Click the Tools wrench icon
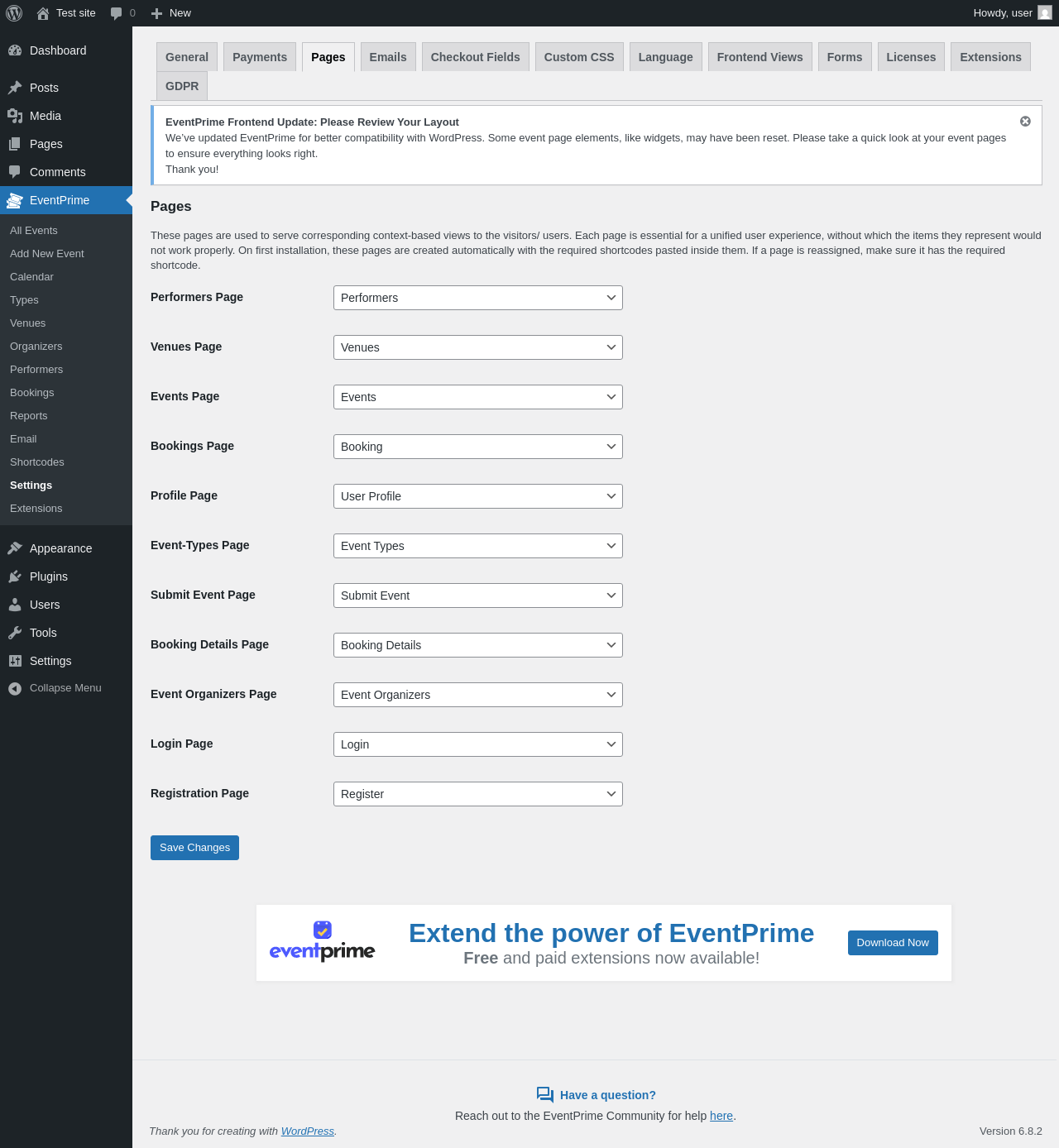Screen dimensions: 1059x1148 pyautogui.click(x=15, y=633)
